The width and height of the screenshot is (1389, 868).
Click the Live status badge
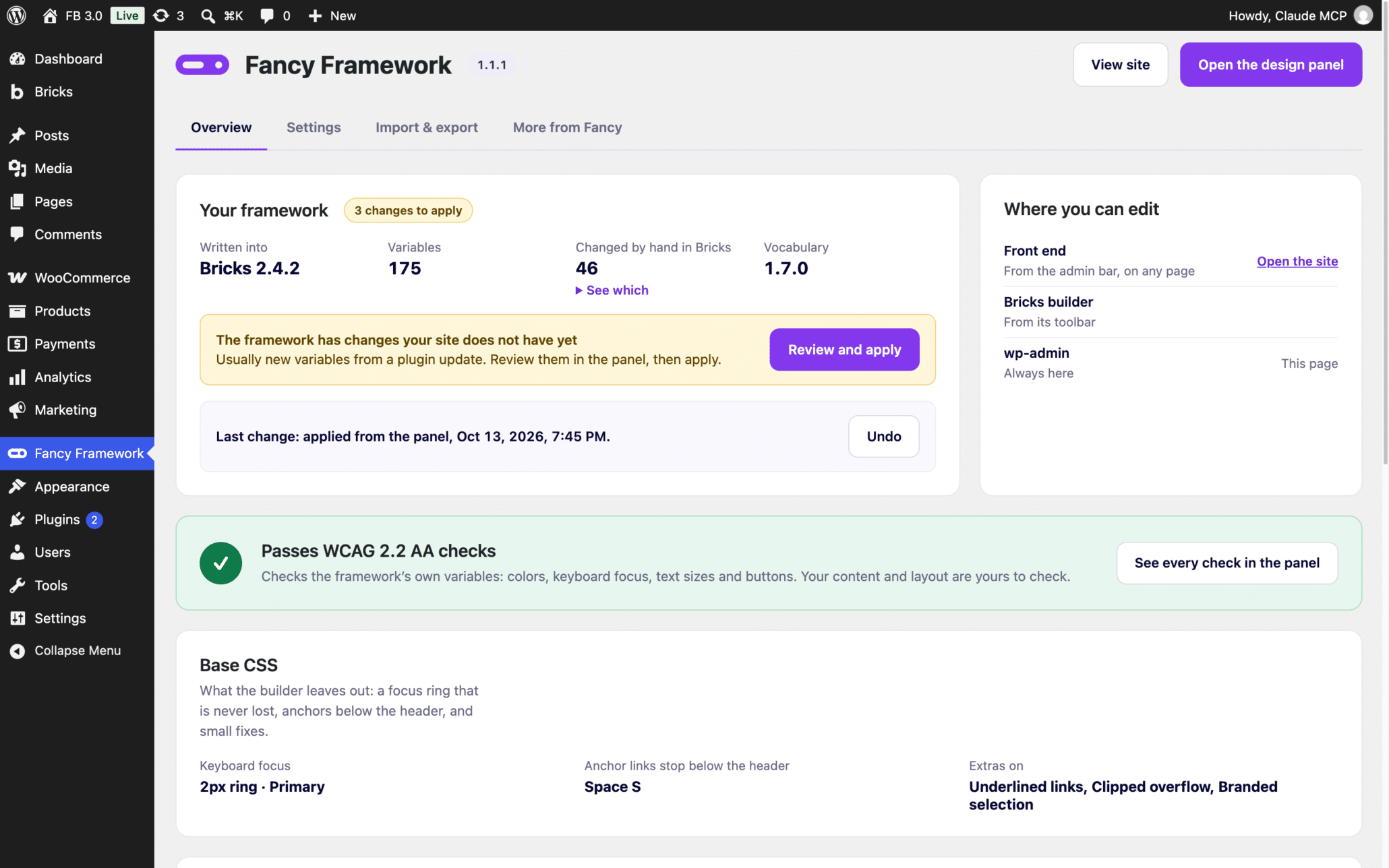(127, 15)
